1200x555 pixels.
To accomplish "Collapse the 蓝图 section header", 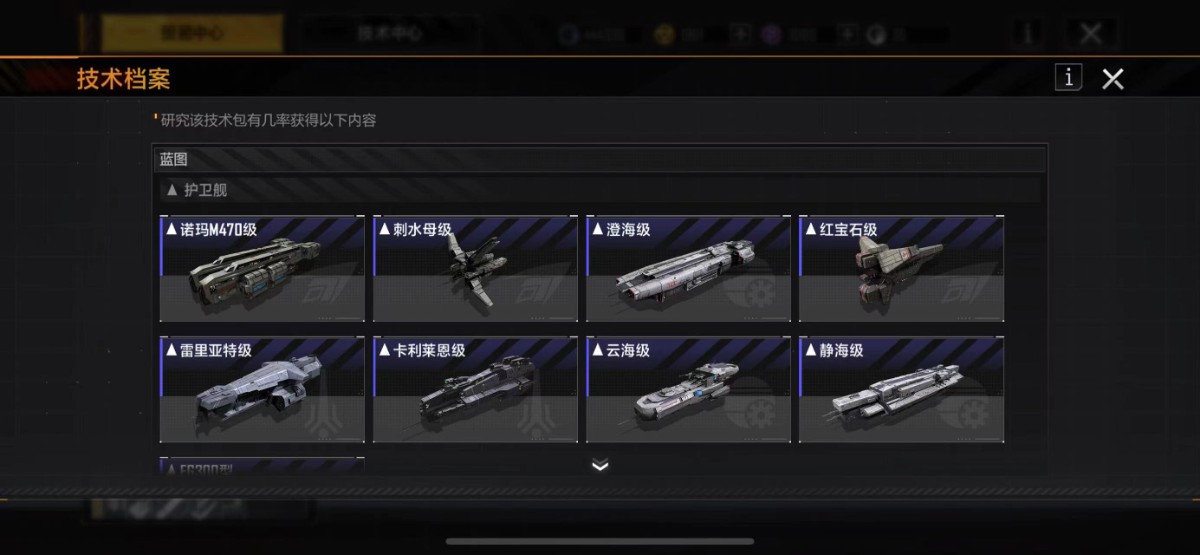I will pyautogui.click(x=599, y=159).
